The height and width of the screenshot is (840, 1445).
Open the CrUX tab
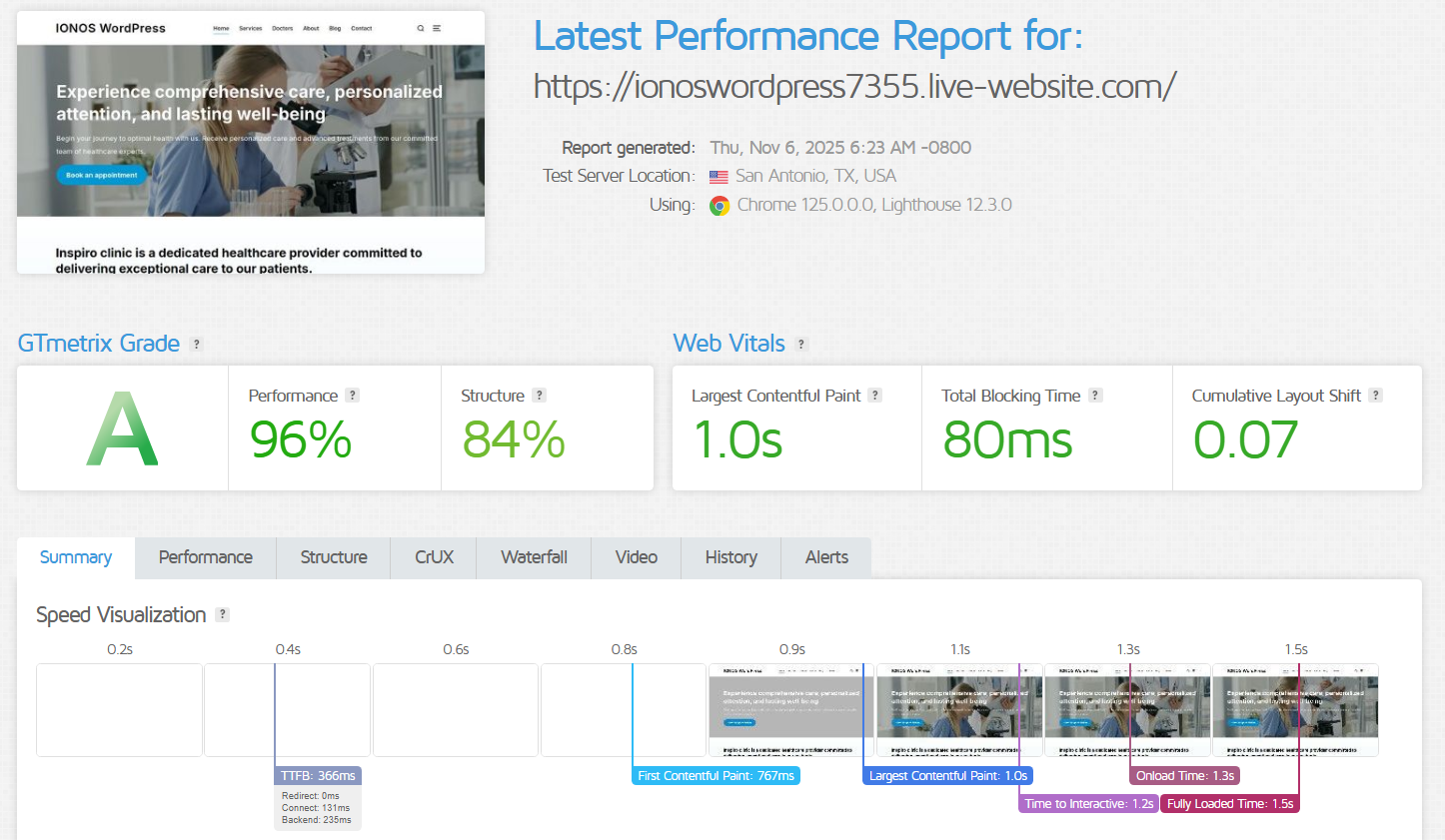435,557
